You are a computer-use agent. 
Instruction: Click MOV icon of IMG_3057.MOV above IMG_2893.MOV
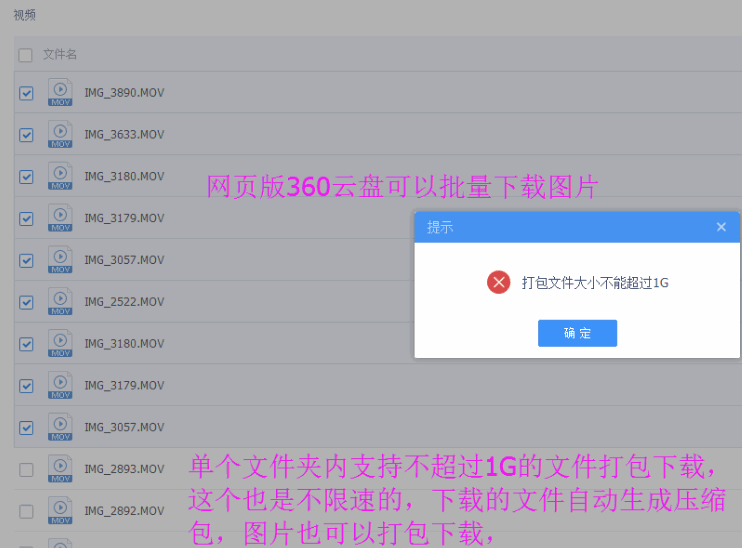click(60, 427)
